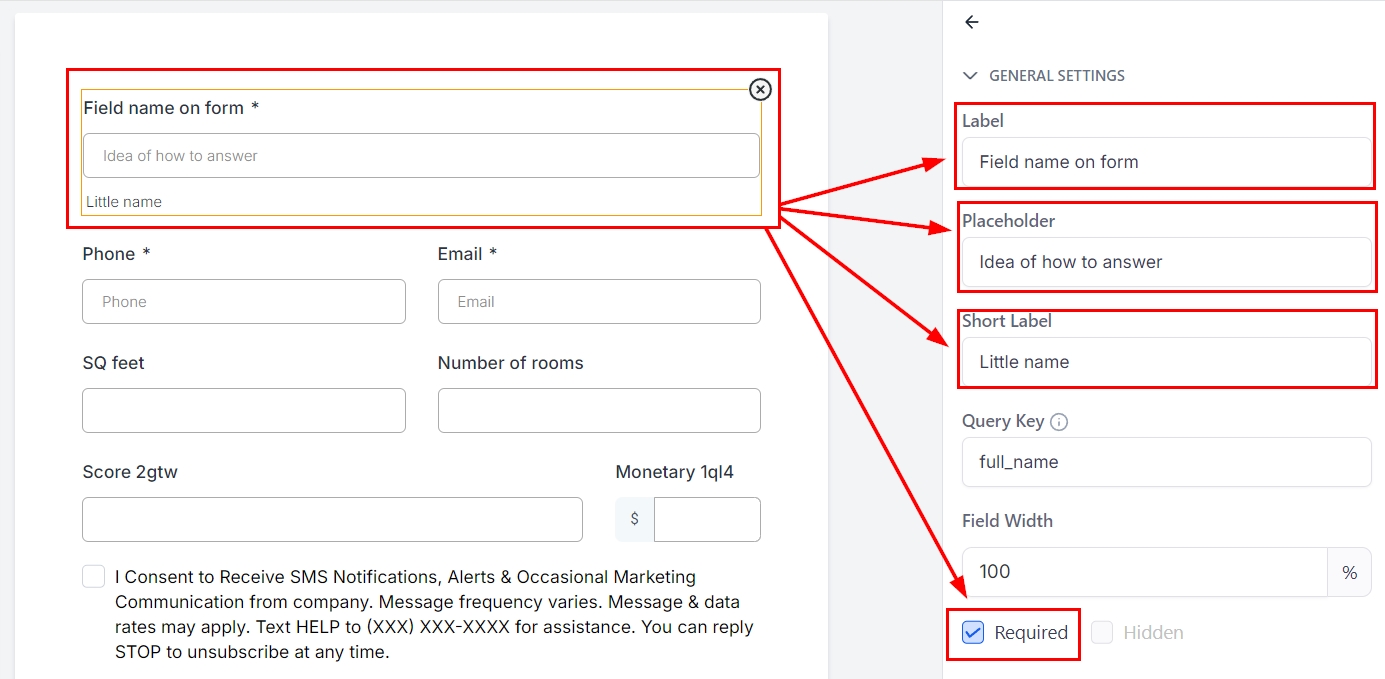Click the percent unit beside Field Width
Image resolution: width=1385 pixels, height=679 pixels.
tap(1349, 572)
